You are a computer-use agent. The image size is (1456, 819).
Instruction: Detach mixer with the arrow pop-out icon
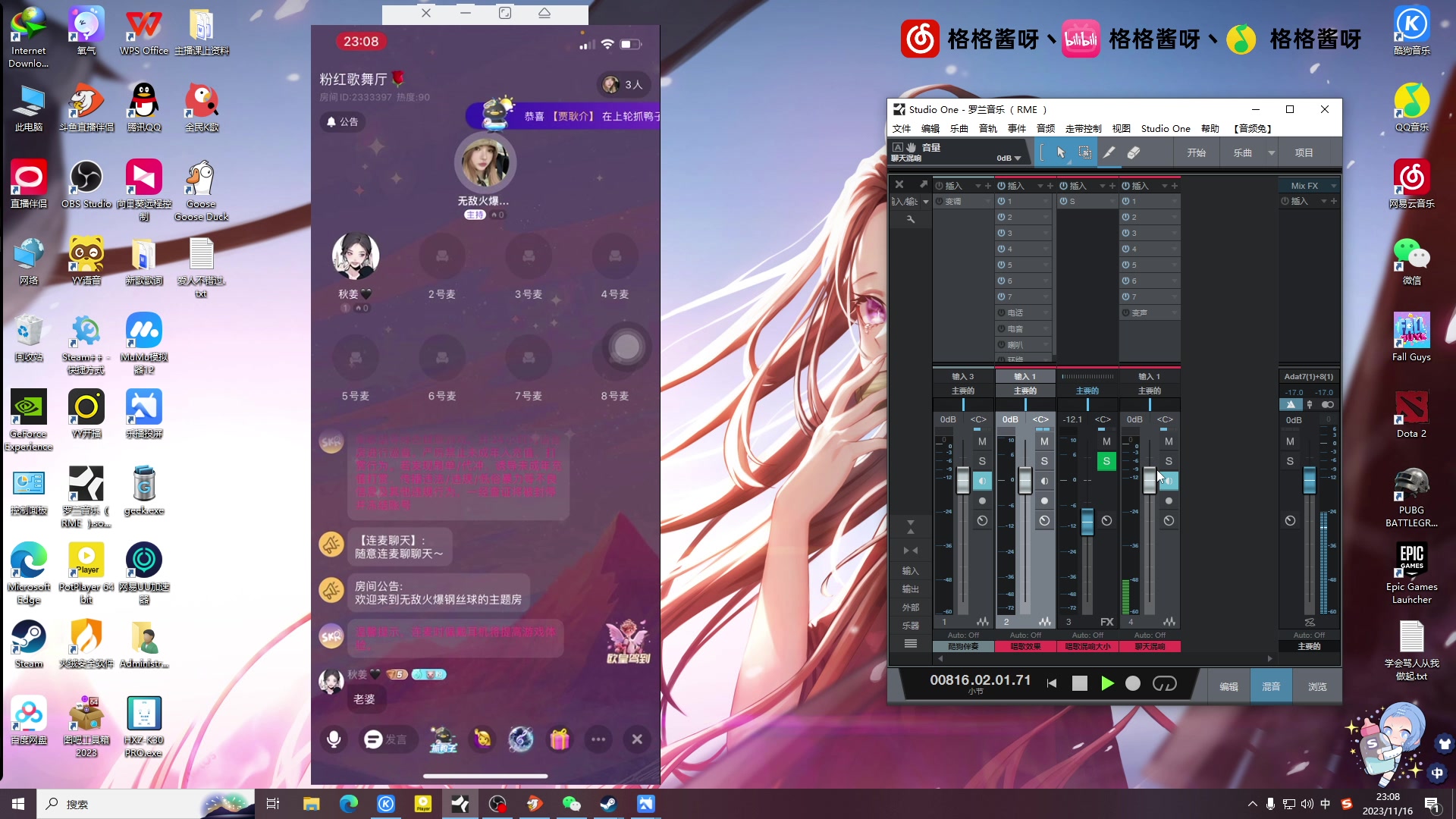pyautogui.click(x=923, y=184)
